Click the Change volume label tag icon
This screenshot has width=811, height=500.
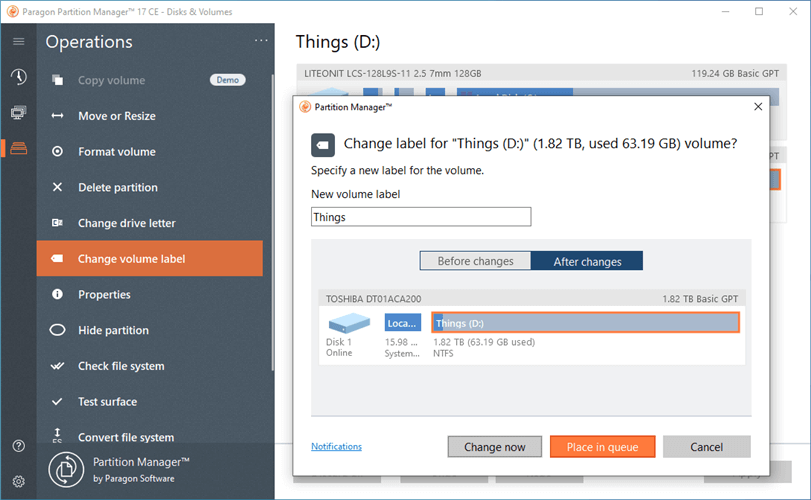(57, 258)
